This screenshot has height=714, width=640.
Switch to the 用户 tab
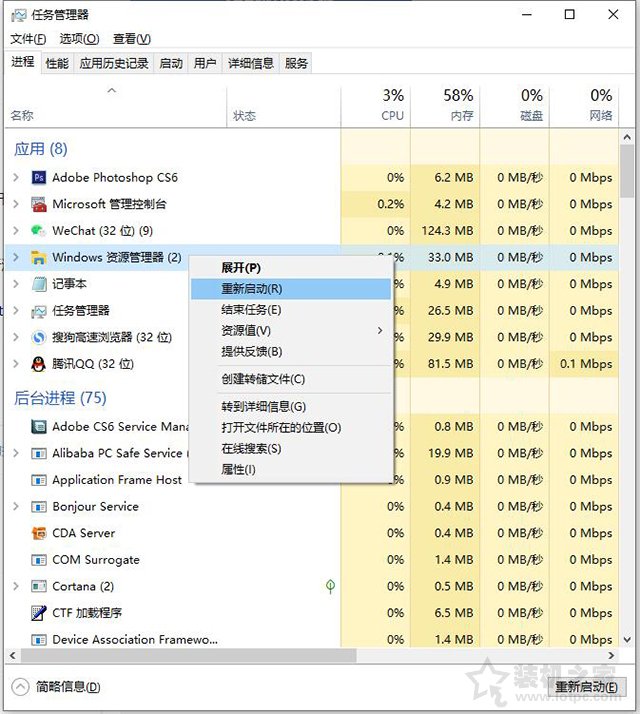tap(205, 63)
